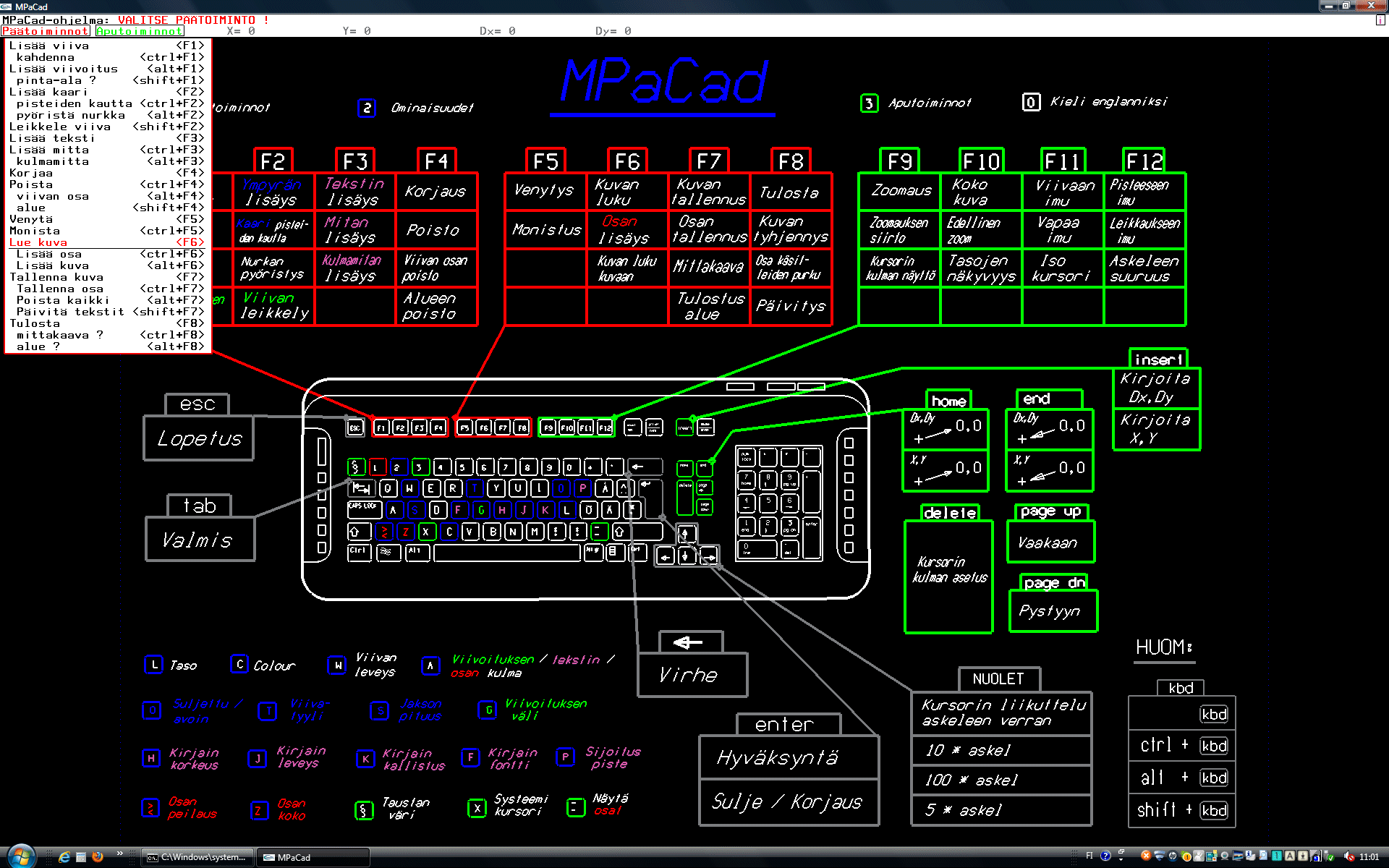Click the system tray clock showing 11:01
This screenshot has height=868, width=1389.
1369,857
